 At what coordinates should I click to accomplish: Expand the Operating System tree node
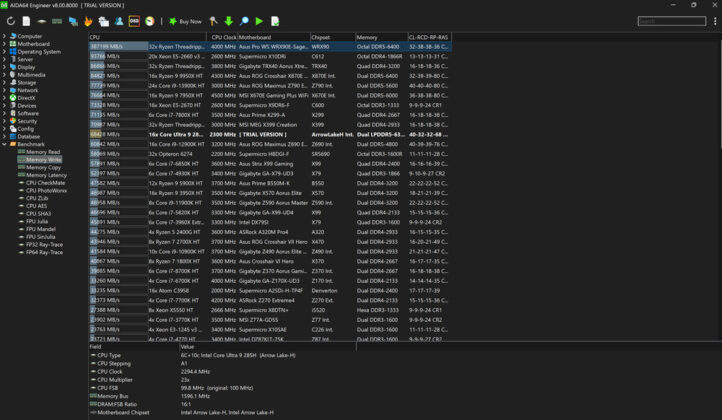(4, 52)
